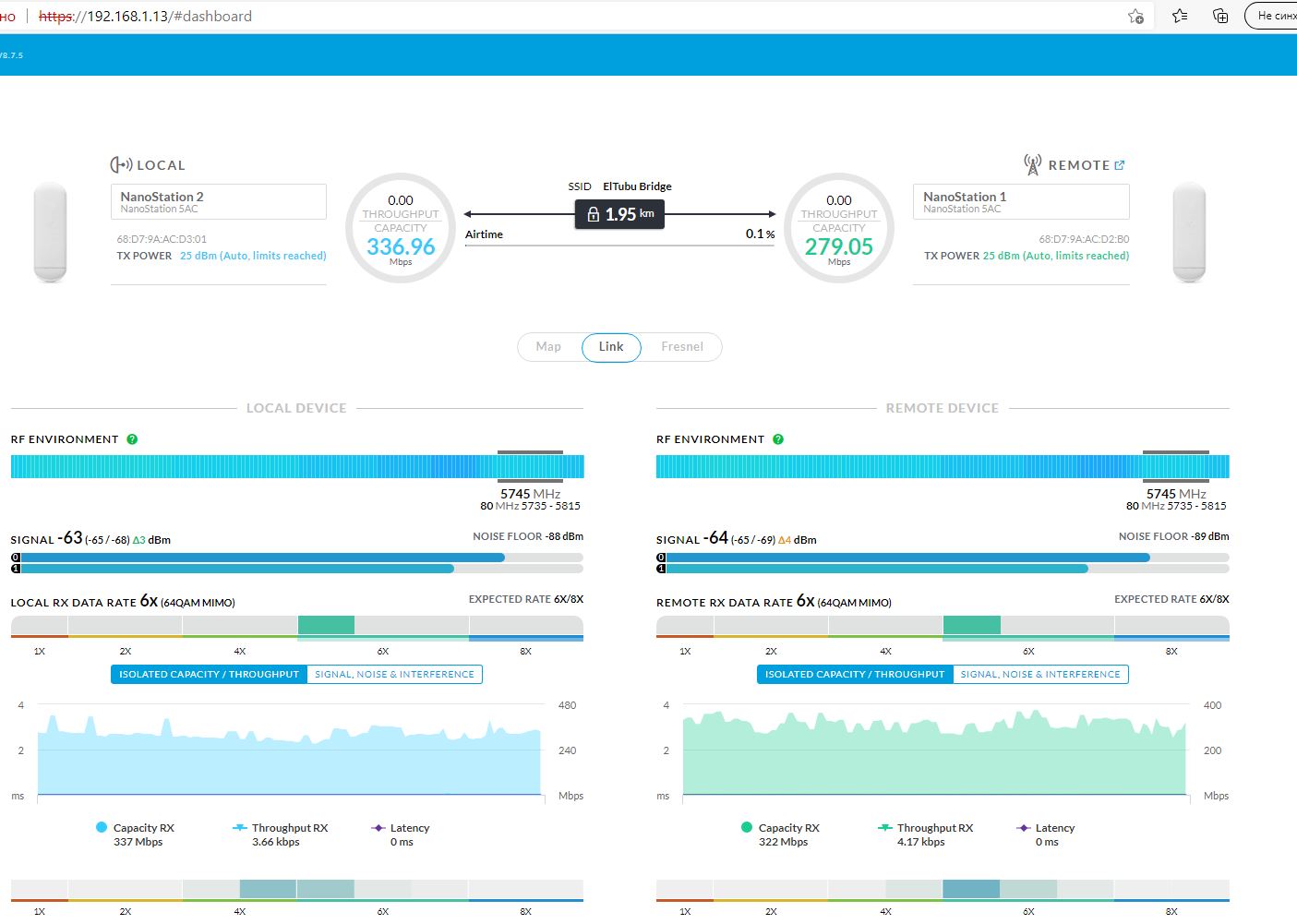Click the NanoStation 1 device name box
Screen dimensions: 1297x924
(1021, 201)
